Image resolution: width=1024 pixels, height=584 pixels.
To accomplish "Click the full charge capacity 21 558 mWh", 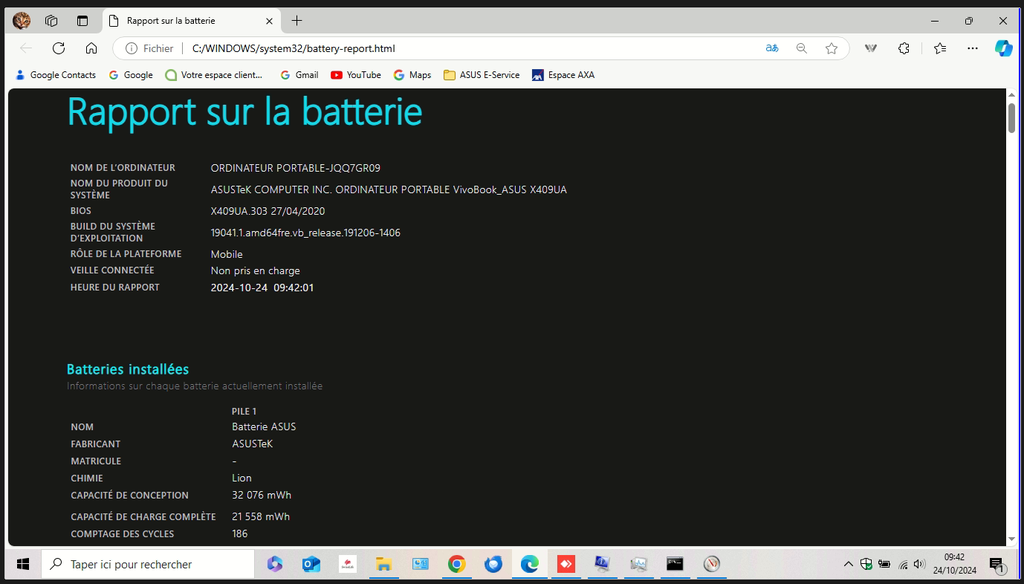I will 261,517.
